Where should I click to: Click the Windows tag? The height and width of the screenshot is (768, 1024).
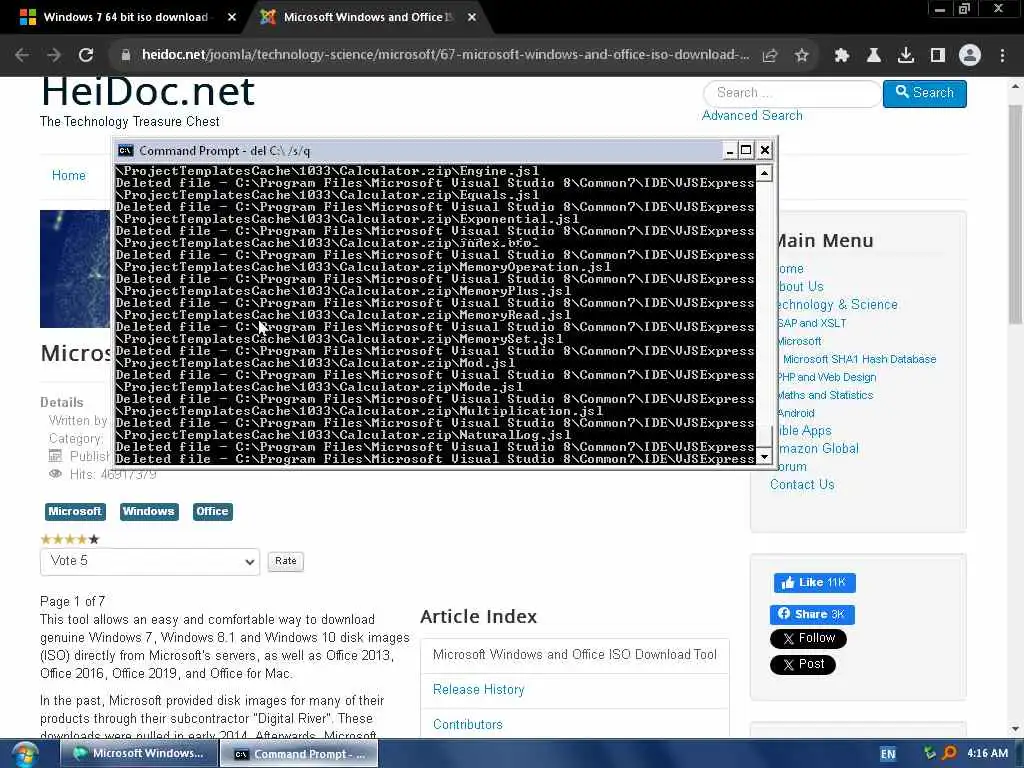pos(148,511)
